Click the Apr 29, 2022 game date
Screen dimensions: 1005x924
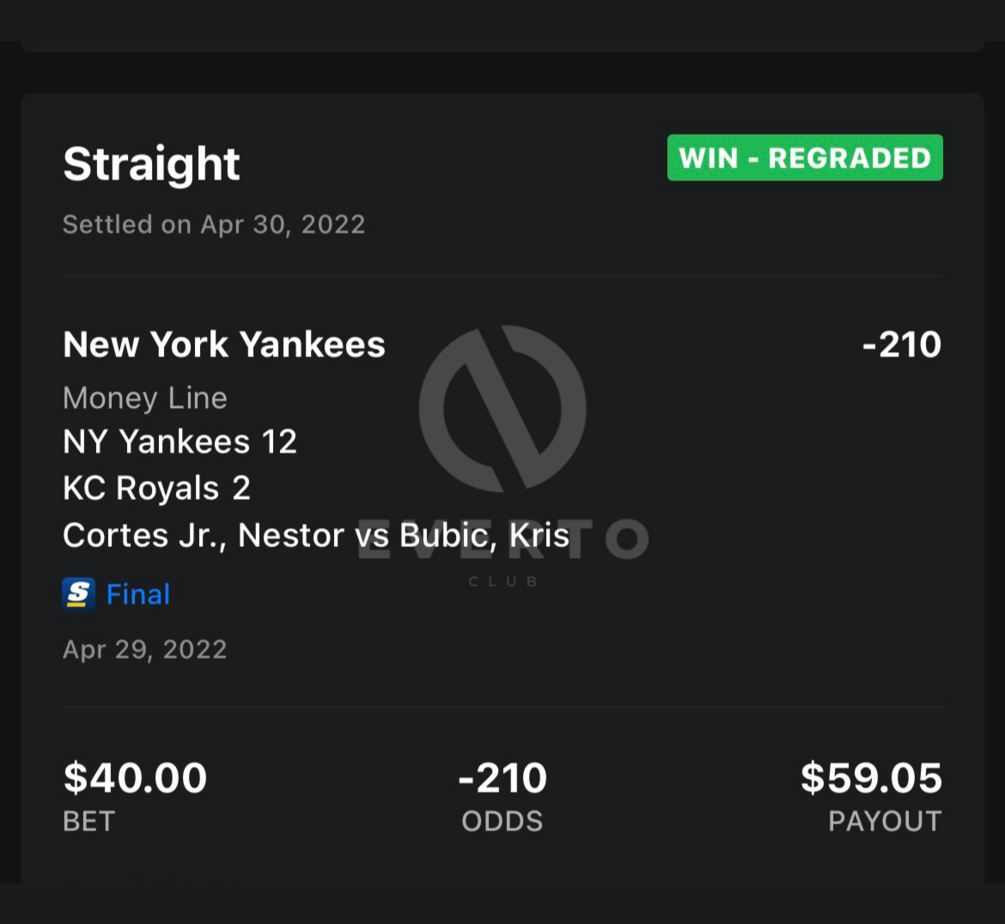[145, 649]
